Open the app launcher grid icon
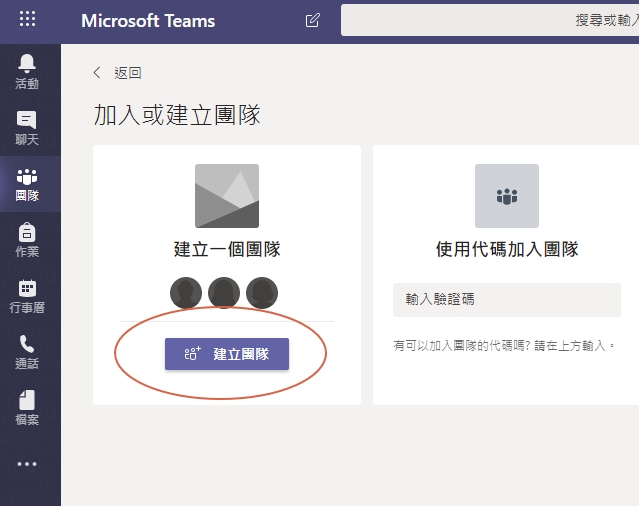 tap(27, 19)
